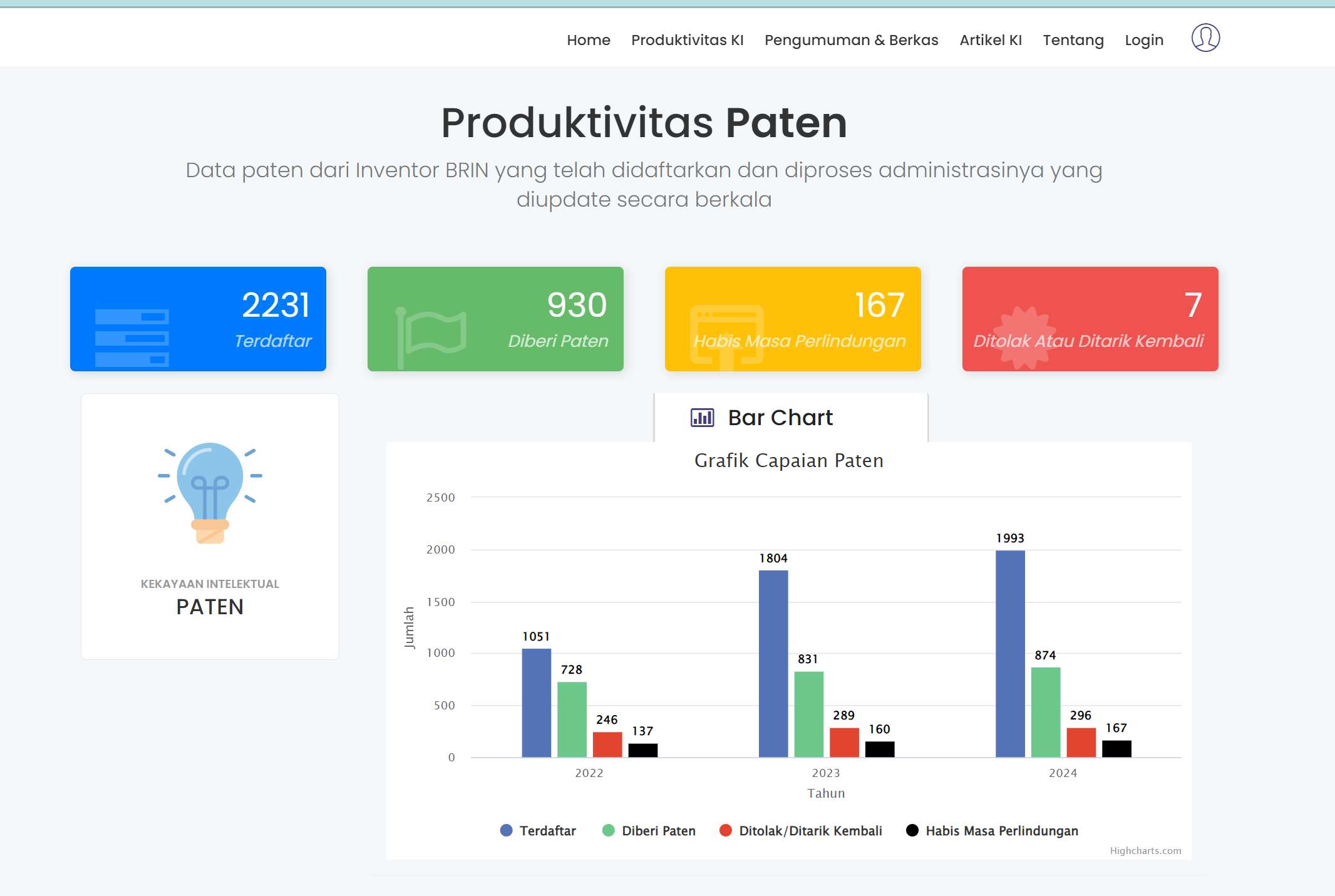Click the 2023 Terdaftar bar 1804

point(773,664)
